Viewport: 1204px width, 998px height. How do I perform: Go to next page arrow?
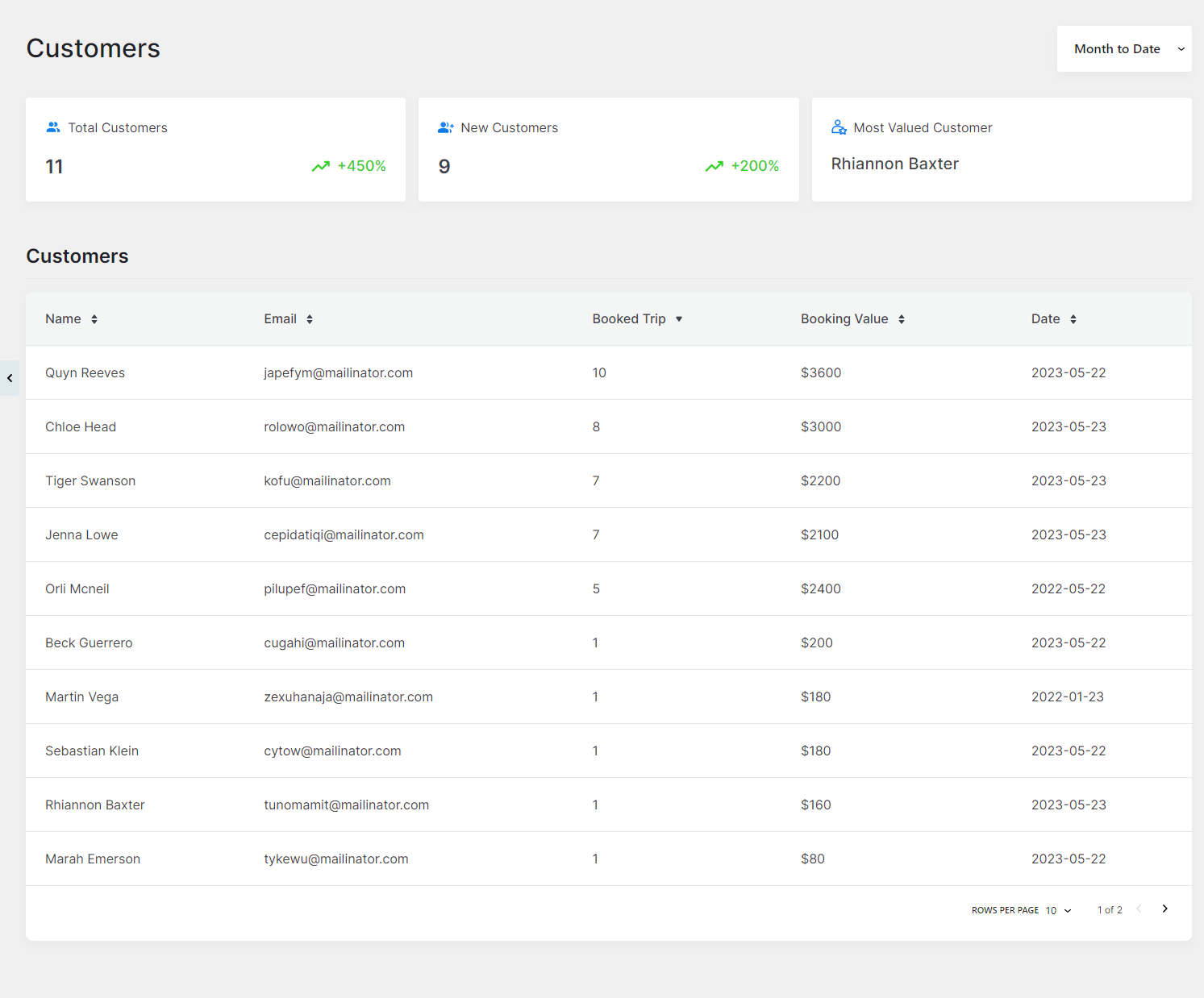tap(1164, 909)
